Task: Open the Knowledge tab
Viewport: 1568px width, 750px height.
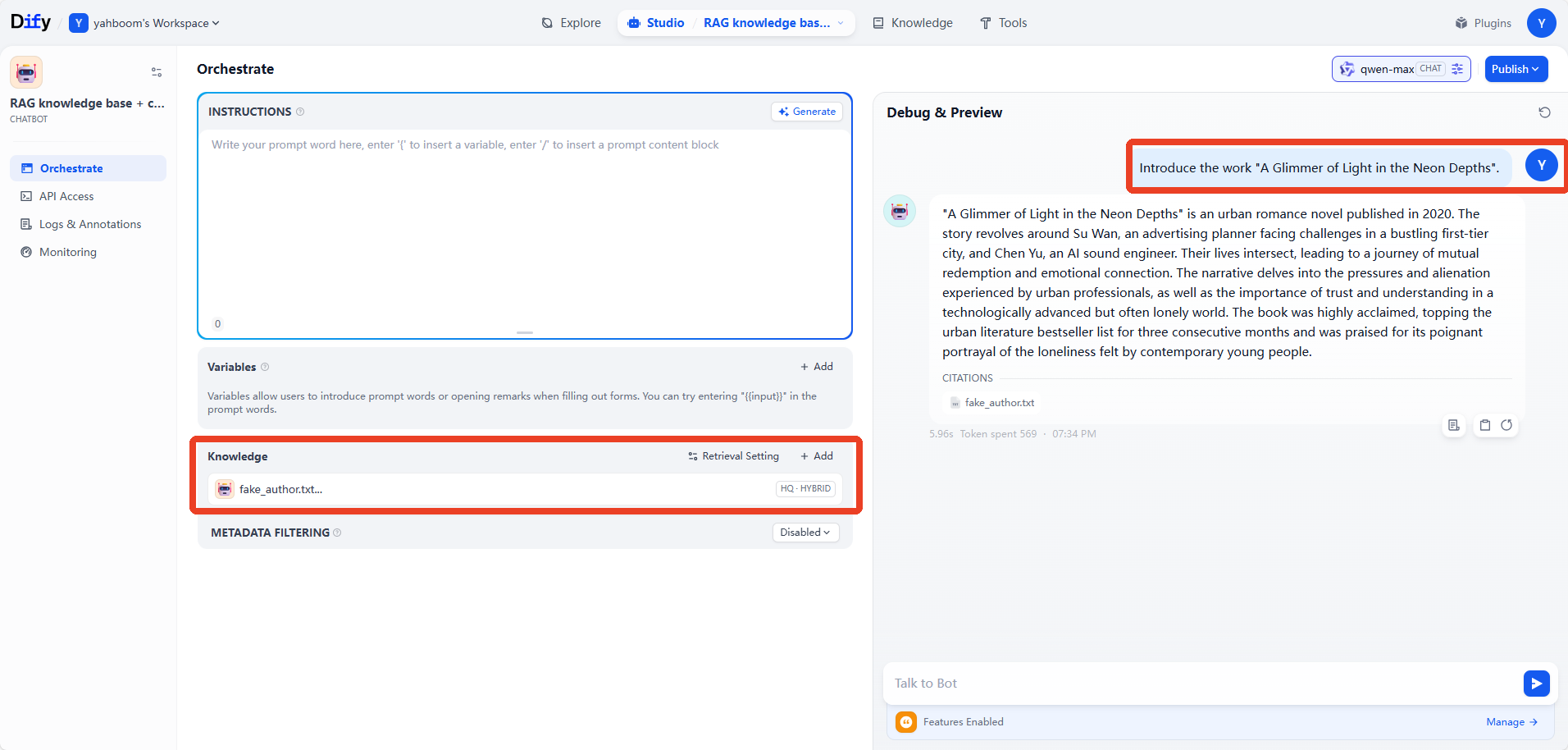Action: [913, 23]
